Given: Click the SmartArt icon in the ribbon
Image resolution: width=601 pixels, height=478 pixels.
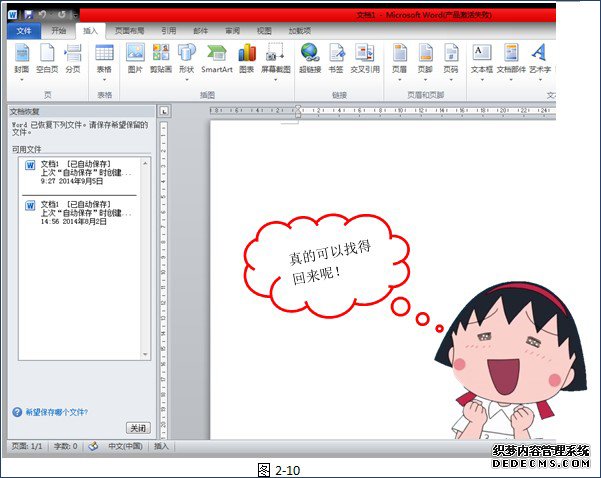Looking at the screenshot, I should [x=216, y=58].
